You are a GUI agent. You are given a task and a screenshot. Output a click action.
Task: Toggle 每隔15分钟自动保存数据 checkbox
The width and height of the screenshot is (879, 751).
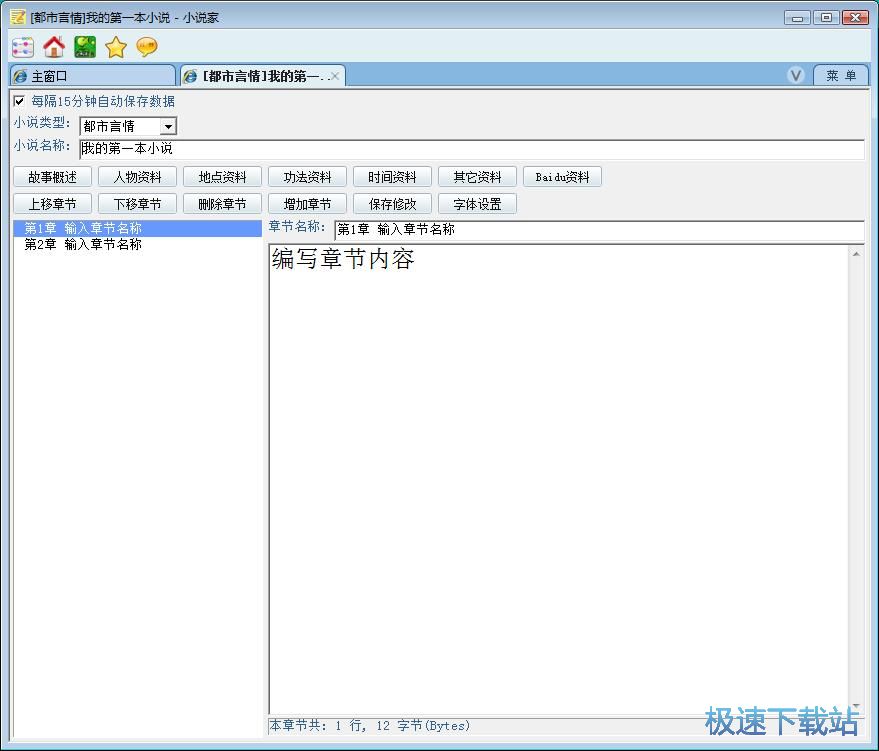pos(20,101)
